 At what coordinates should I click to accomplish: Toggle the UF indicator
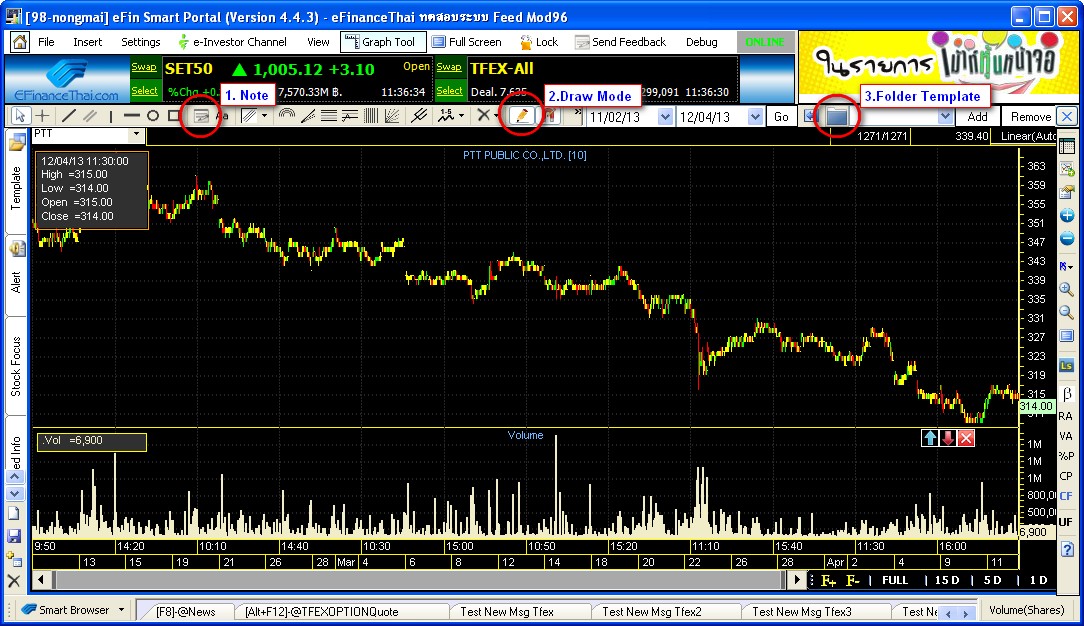pos(1065,522)
